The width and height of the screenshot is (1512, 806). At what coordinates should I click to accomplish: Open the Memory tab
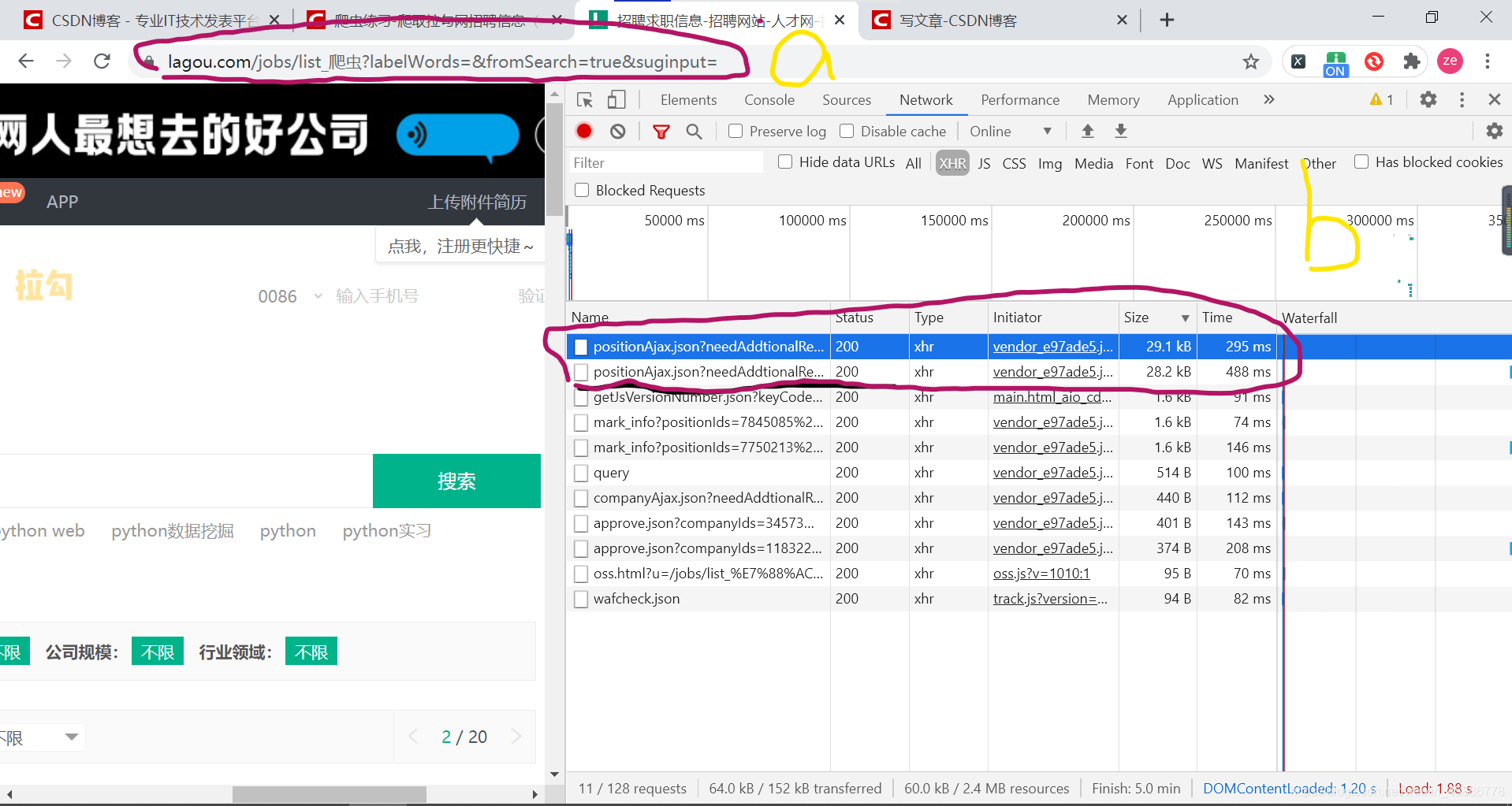pyautogui.click(x=1113, y=100)
